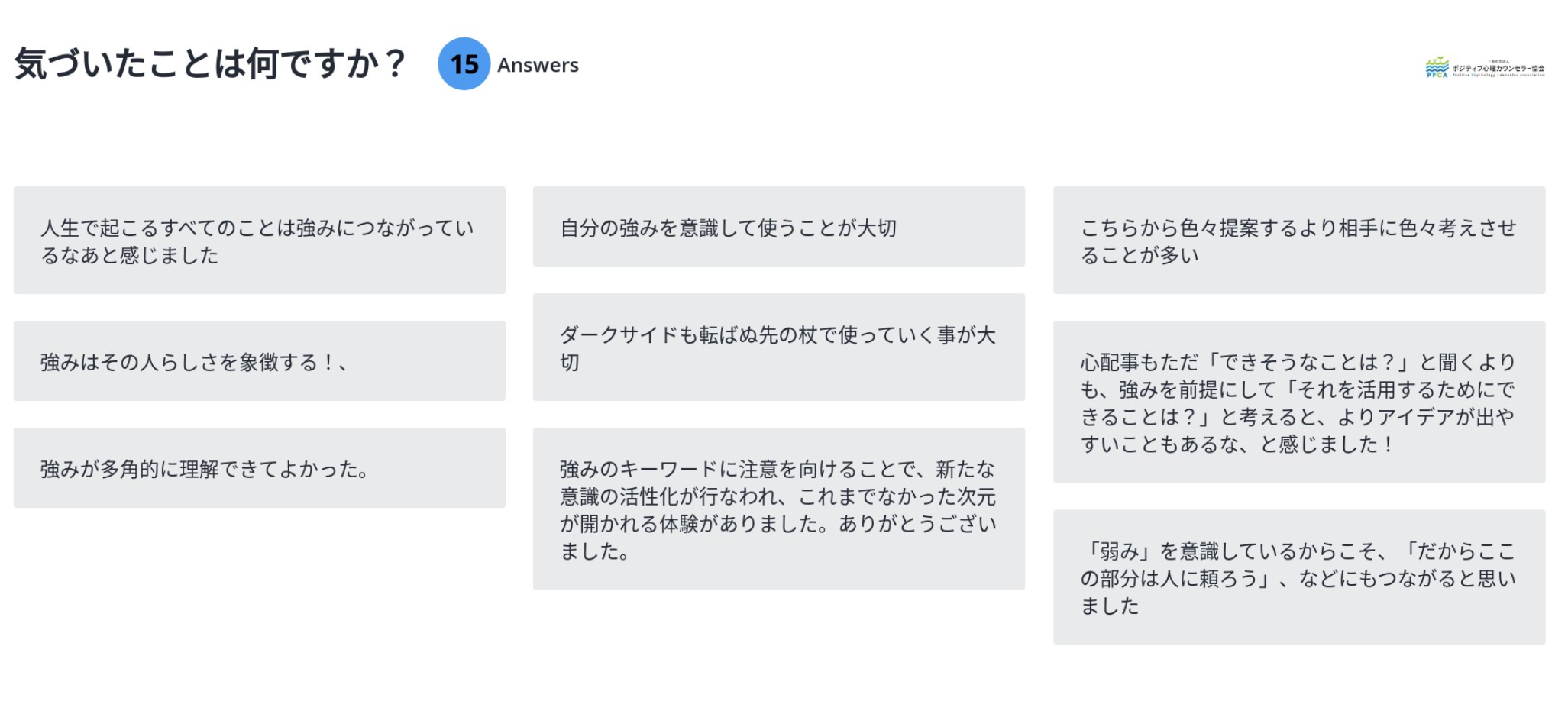Image resolution: width=1568 pixels, height=727 pixels.
Task: Open the こちらから色々提案する answer card
Action: tap(1298, 241)
